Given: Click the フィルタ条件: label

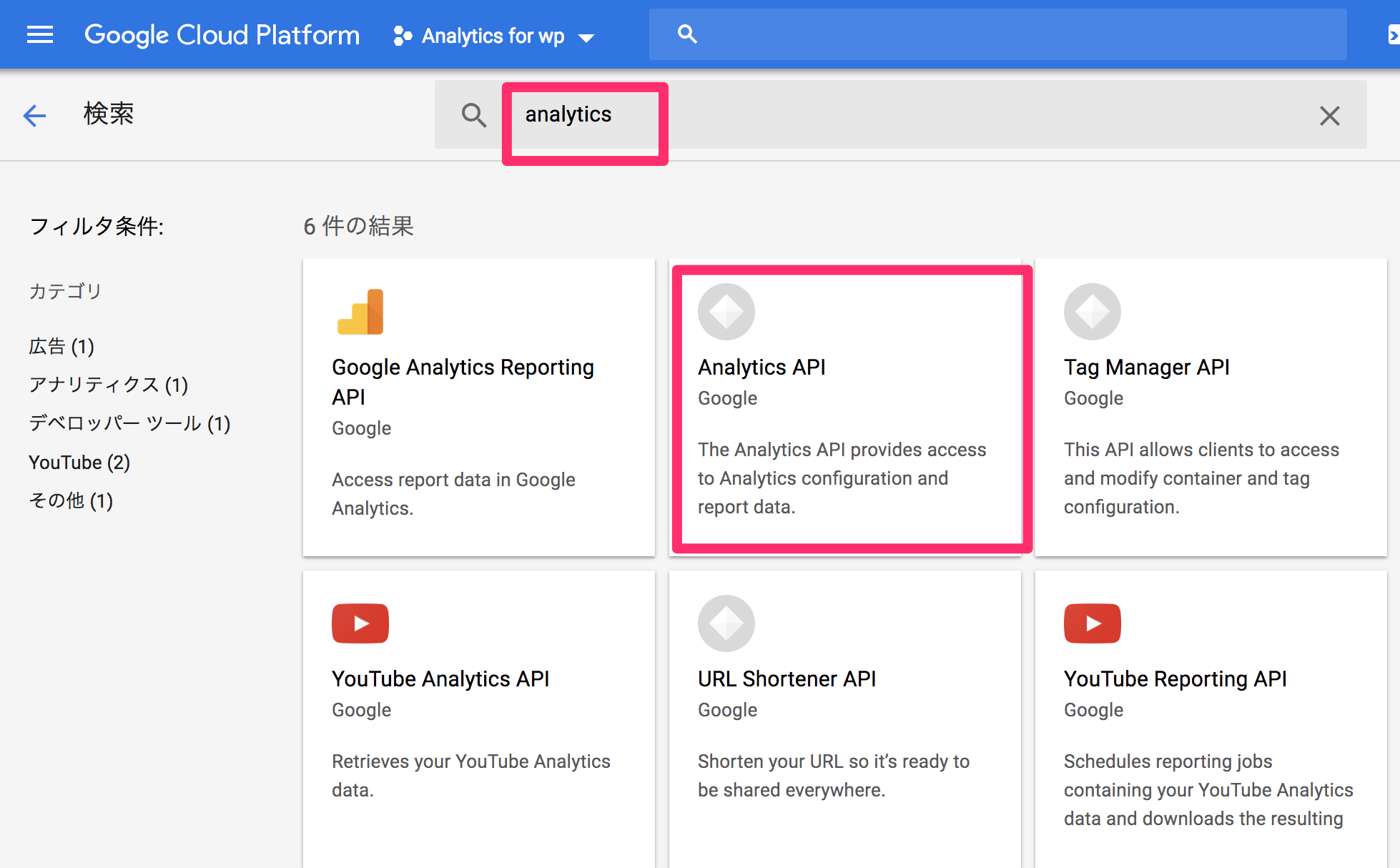Looking at the screenshot, I should pyautogui.click(x=97, y=227).
